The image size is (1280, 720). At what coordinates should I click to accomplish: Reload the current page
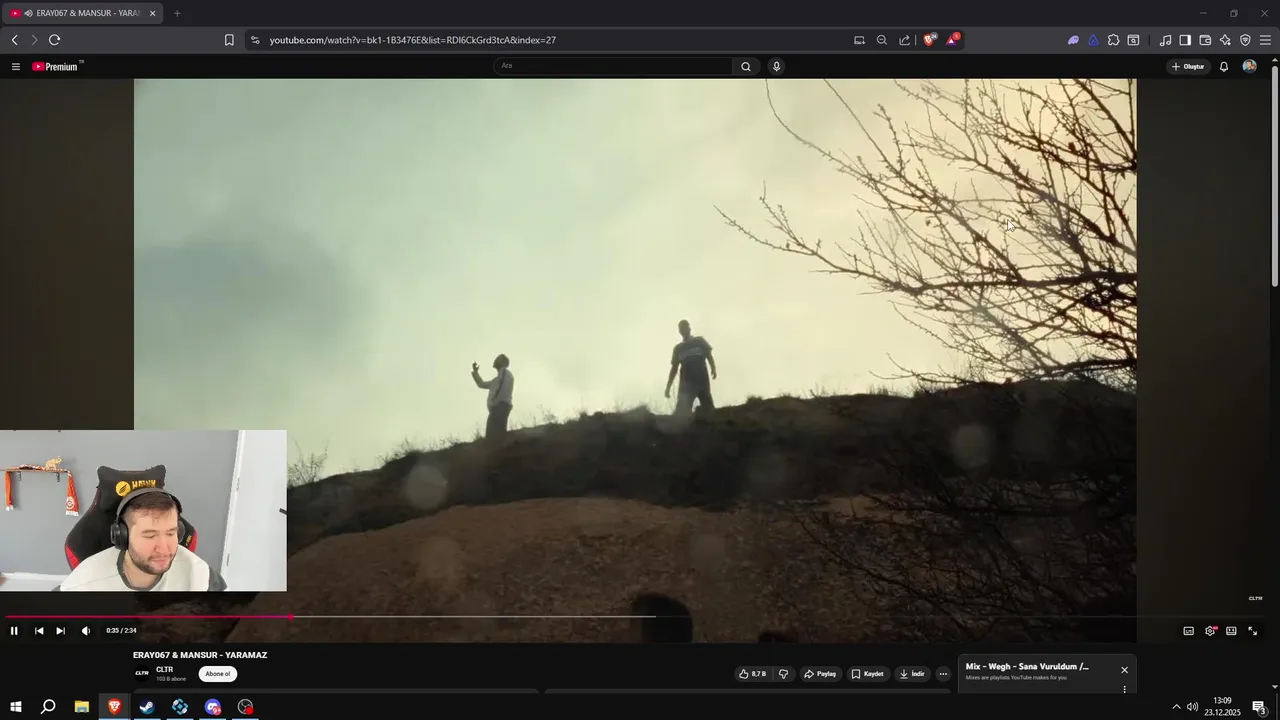(54, 40)
